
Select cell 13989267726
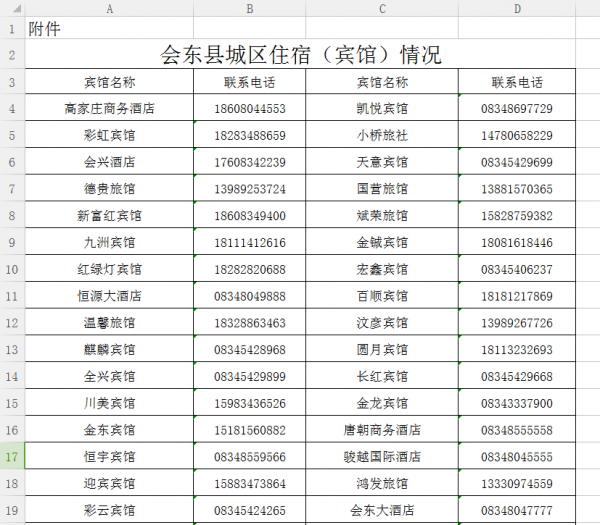pos(517,323)
